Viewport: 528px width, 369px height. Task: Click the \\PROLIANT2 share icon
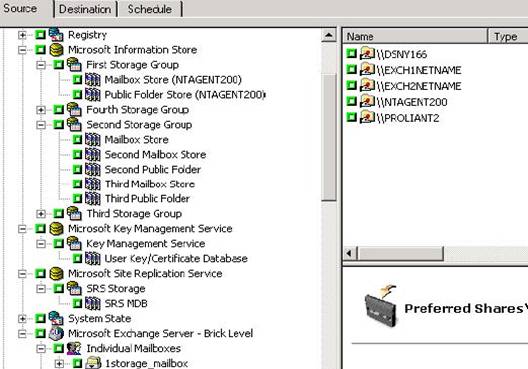click(367, 118)
